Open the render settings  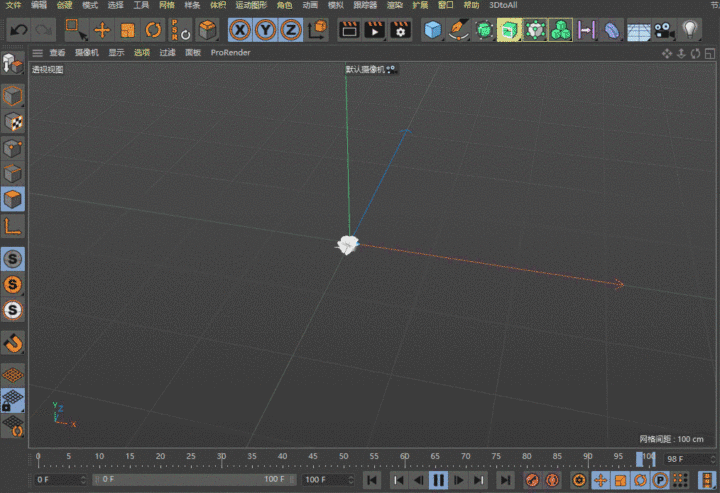click(x=400, y=30)
